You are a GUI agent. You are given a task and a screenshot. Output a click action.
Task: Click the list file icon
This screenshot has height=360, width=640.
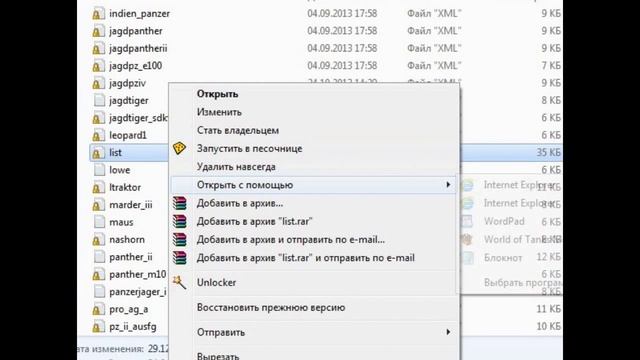point(98,153)
